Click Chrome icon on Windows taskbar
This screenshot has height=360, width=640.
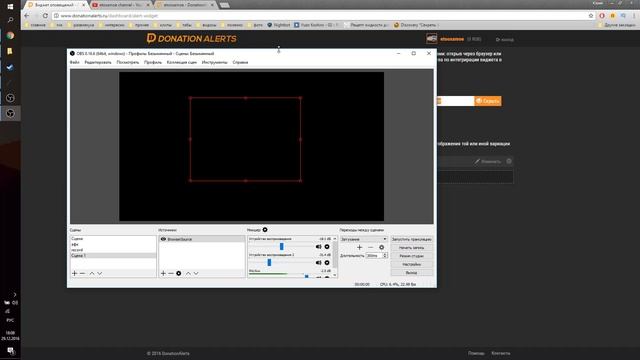[x=10, y=36]
